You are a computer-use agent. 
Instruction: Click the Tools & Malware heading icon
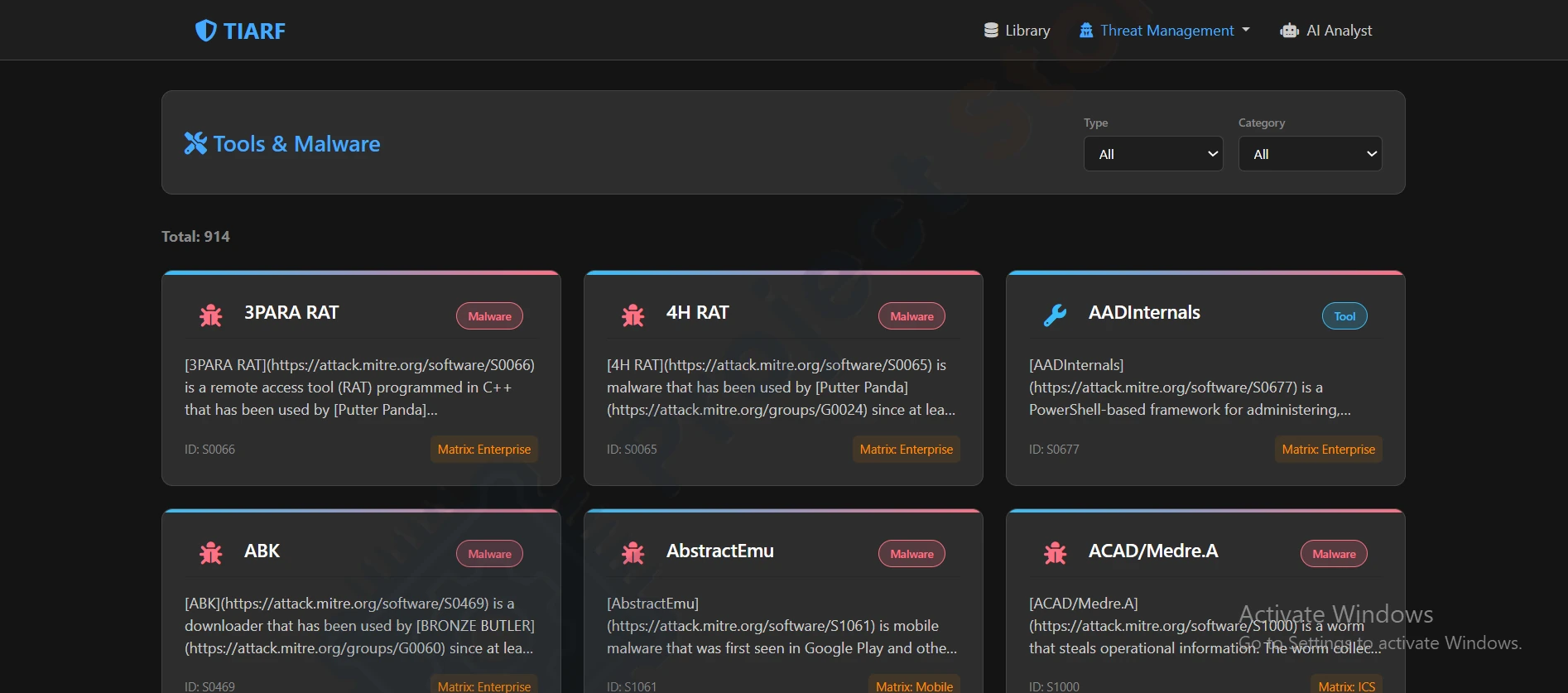tap(195, 143)
